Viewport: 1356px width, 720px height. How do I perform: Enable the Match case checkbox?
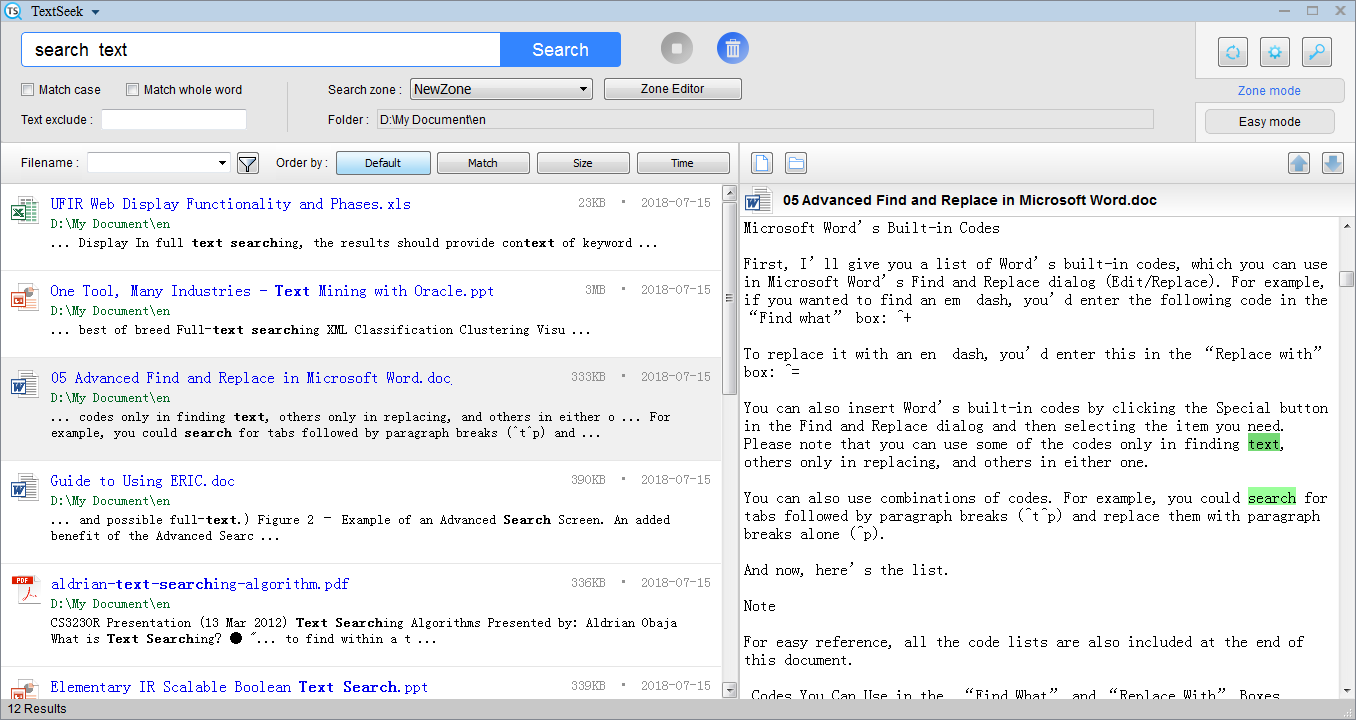tap(27, 89)
